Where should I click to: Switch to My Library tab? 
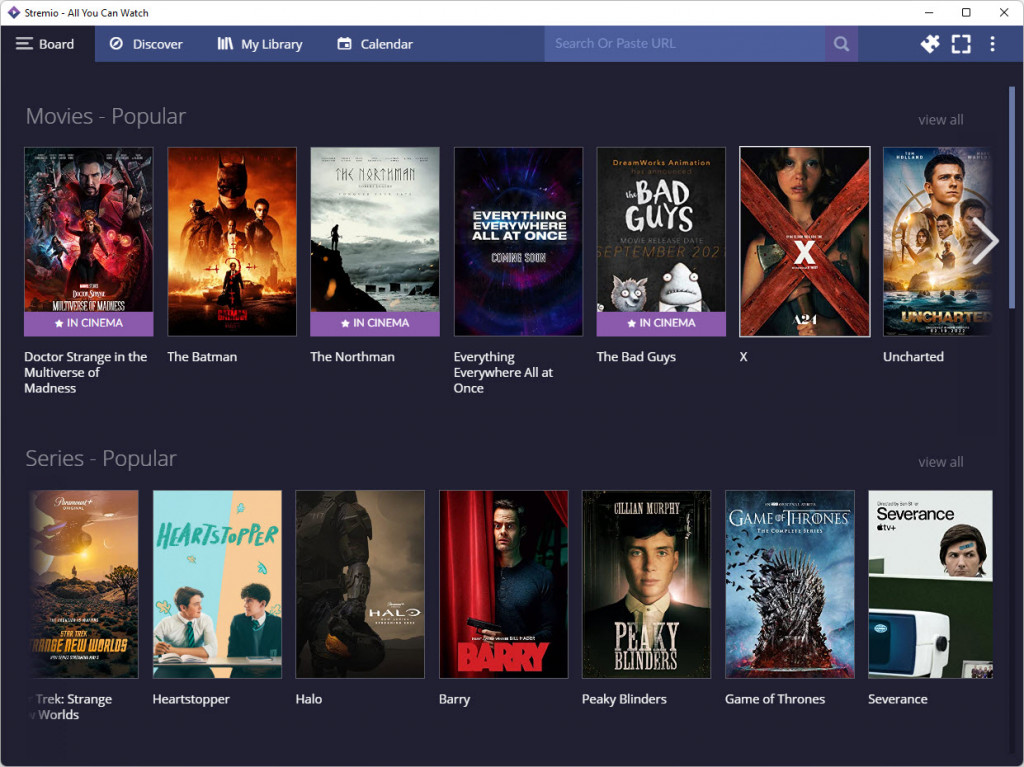coord(260,44)
